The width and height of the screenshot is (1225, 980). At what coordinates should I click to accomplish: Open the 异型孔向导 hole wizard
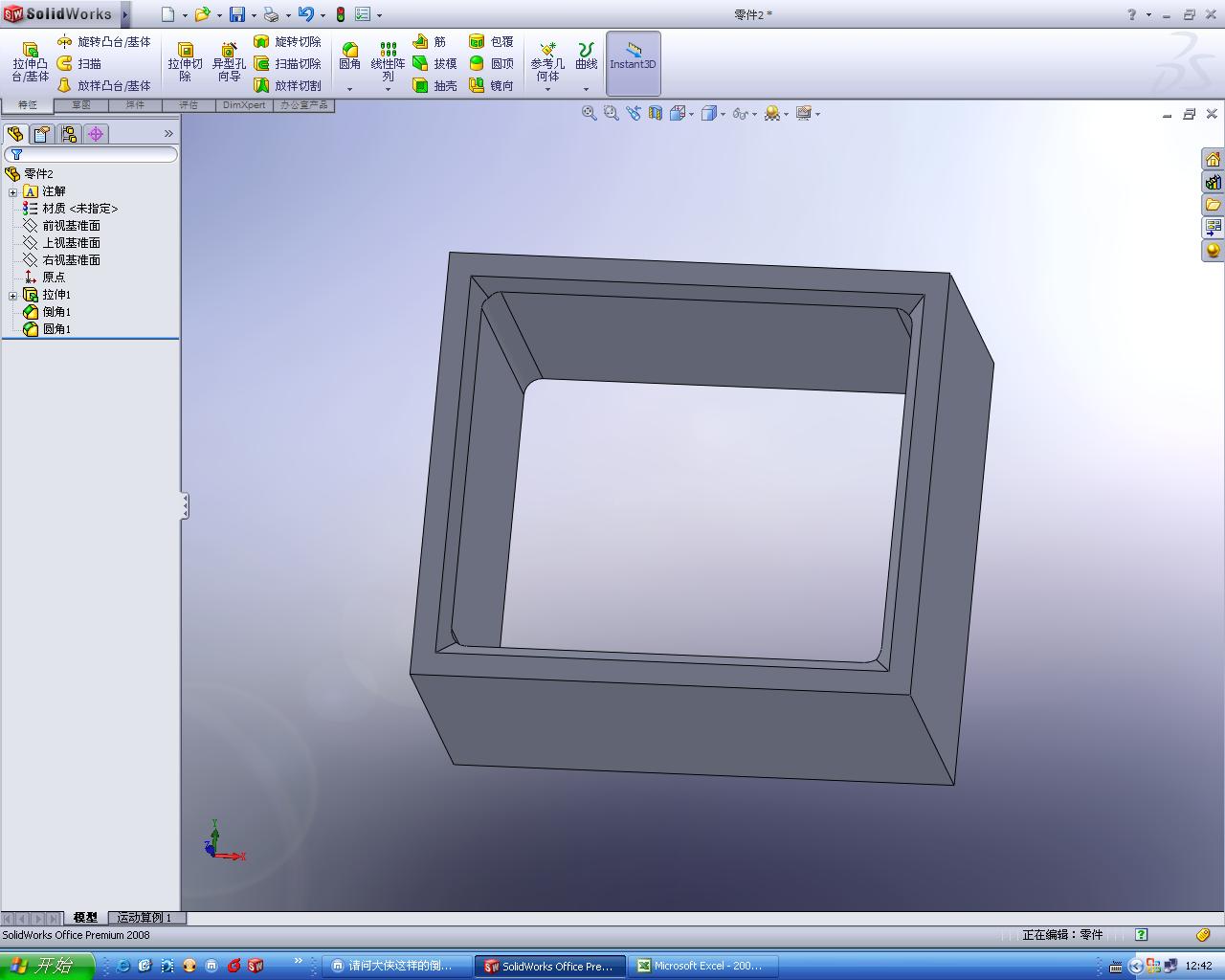(x=229, y=62)
